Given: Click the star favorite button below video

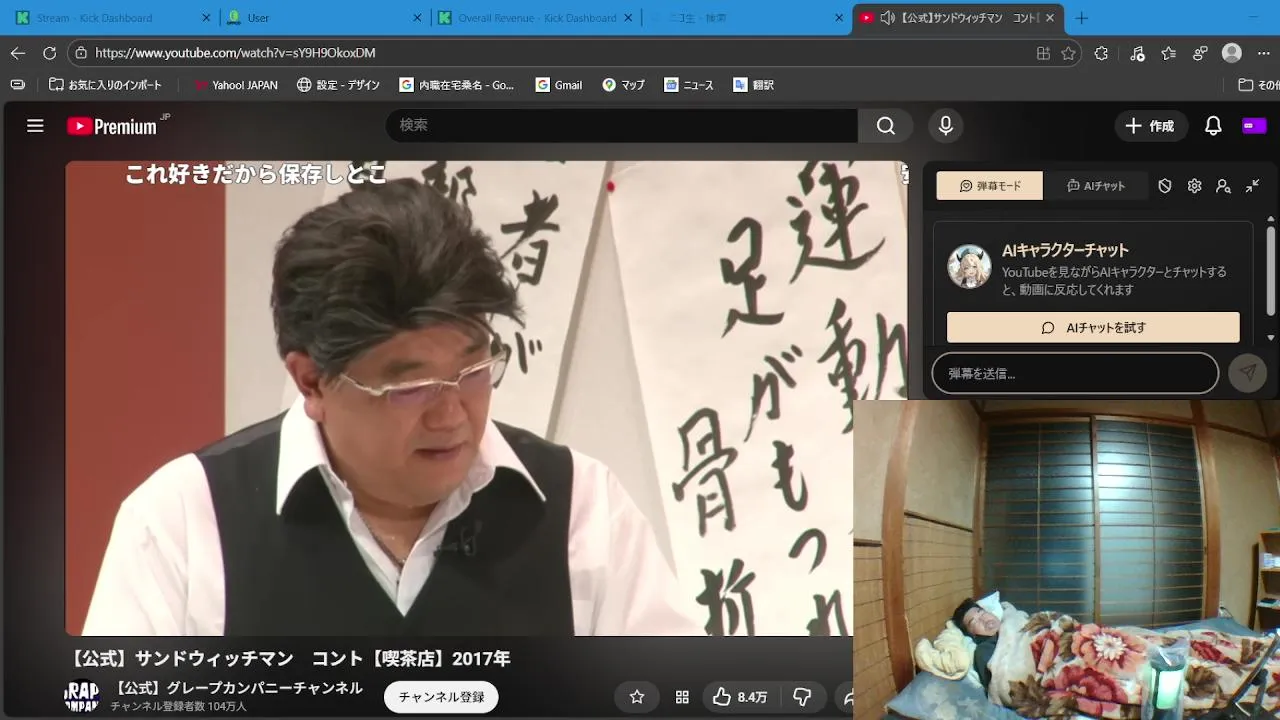Looking at the screenshot, I should tap(637, 697).
